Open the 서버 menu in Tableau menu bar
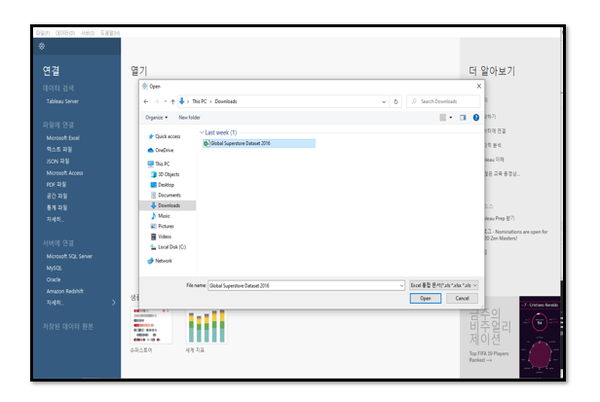Screen dimensions: 600x402 tap(88, 33)
